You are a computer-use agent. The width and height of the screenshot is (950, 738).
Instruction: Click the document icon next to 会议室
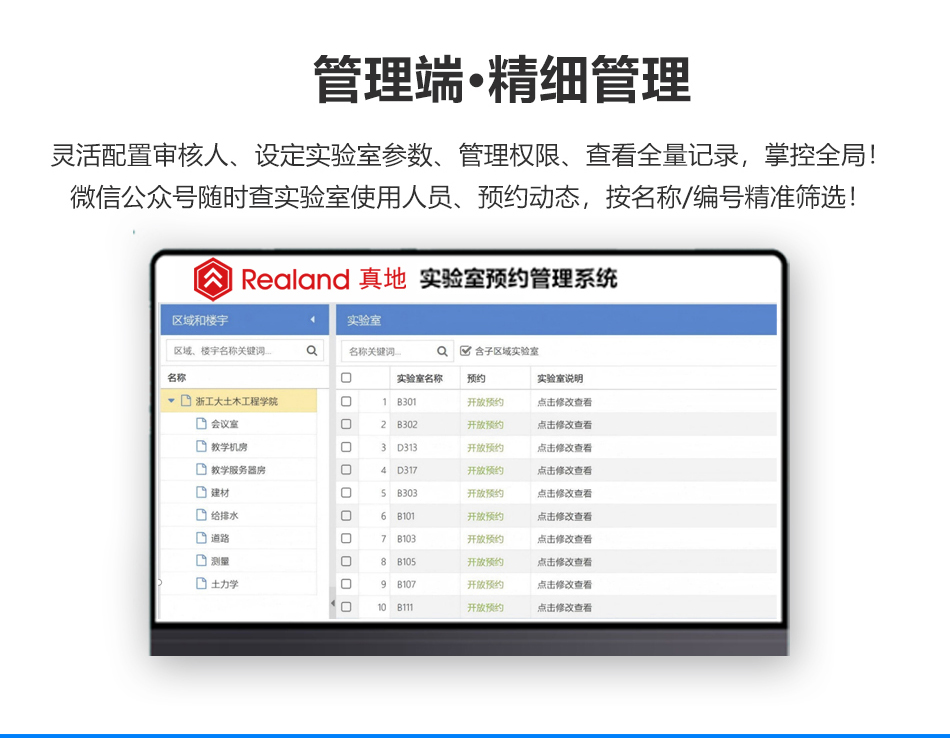coord(201,424)
